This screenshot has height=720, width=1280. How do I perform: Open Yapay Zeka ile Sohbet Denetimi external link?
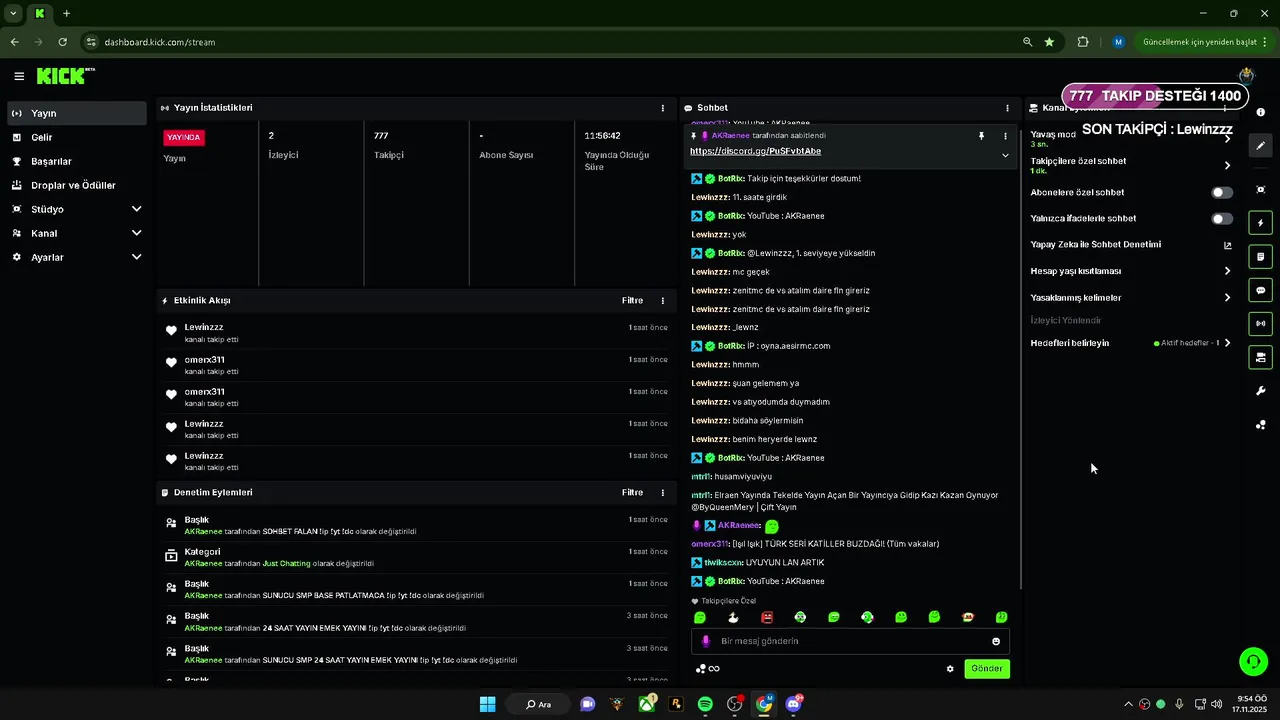tap(1228, 245)
